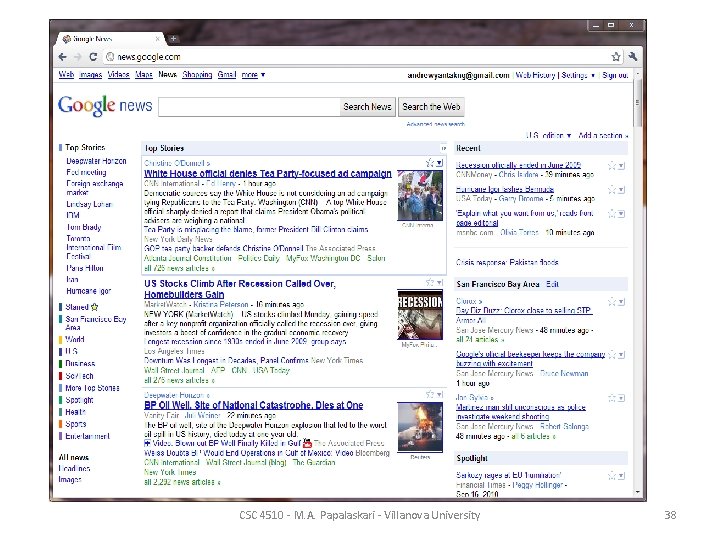This screenshot has width=720, height=540.
Task: Bookmark page using the address bar star
Action: pyautogui.click(x=616, y=56)
